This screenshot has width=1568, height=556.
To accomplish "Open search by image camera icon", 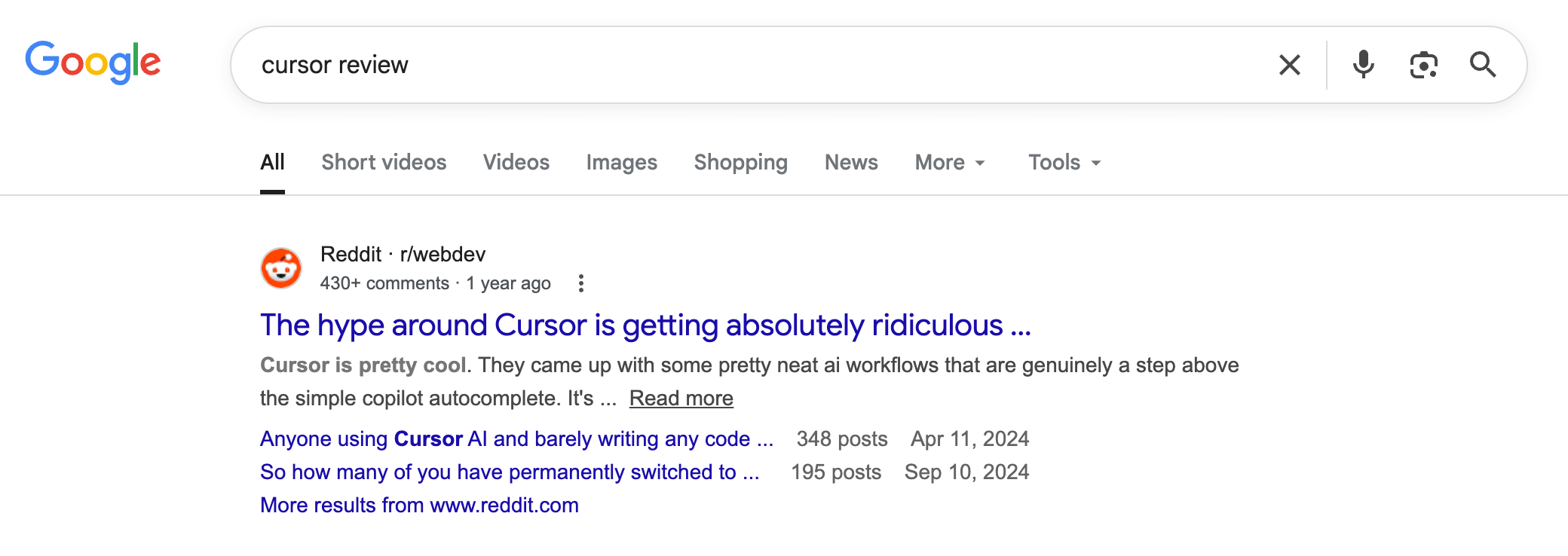I will [1423, 65].
